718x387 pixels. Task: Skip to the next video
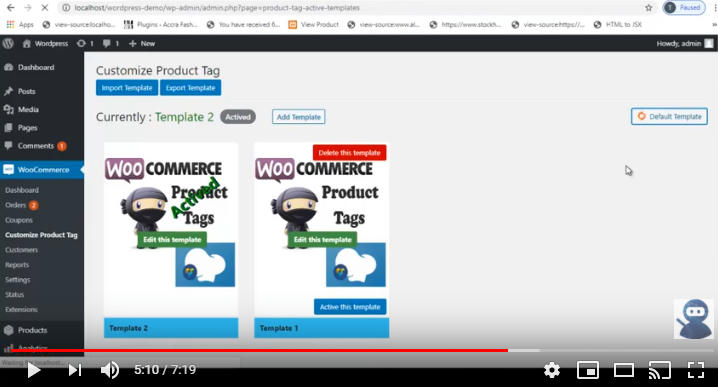pos(75,370)
